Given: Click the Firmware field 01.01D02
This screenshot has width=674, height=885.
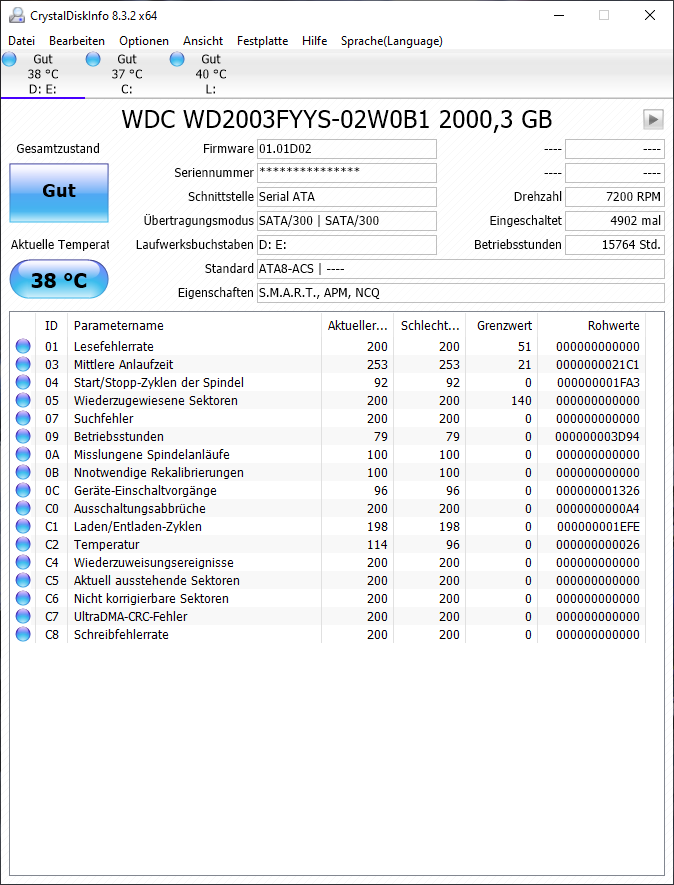Looking at the screenshot, I should 347,149.
